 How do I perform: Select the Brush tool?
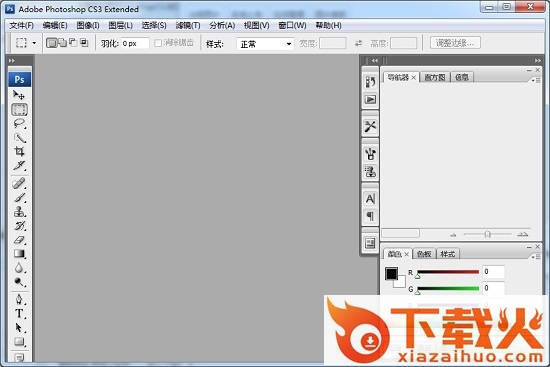tap(19, 197)
